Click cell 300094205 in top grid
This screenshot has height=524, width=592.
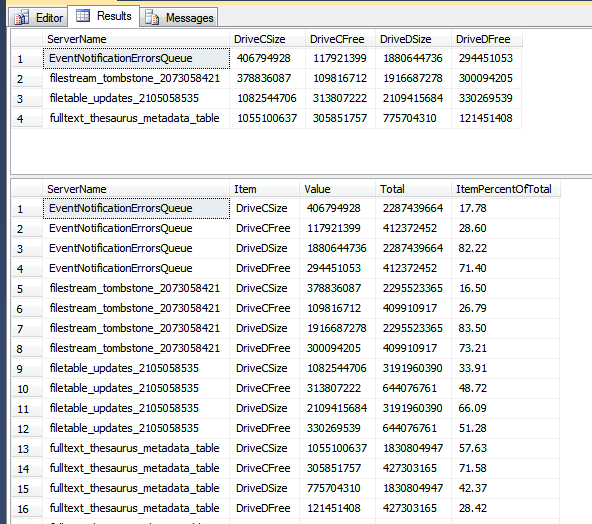coord(487,79)
